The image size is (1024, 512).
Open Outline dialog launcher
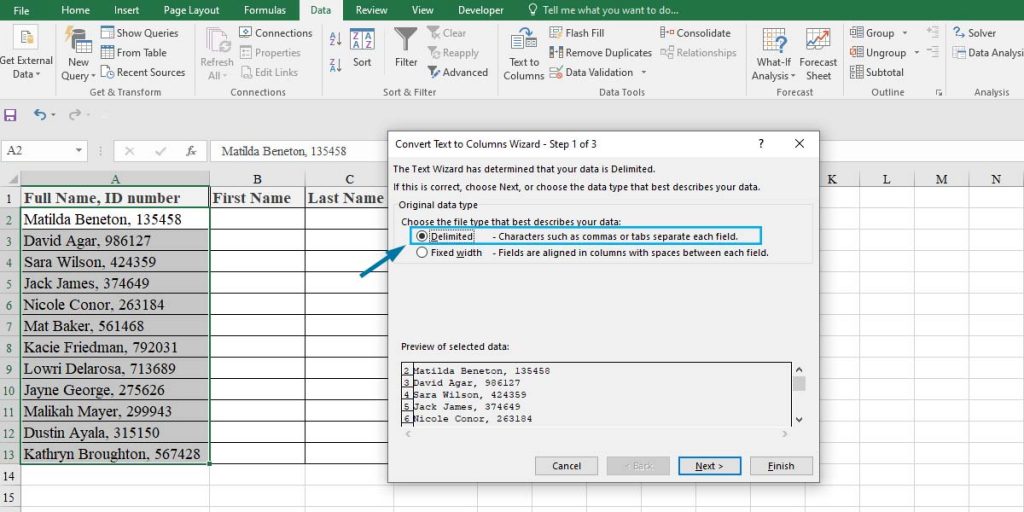tap(938, 93)
